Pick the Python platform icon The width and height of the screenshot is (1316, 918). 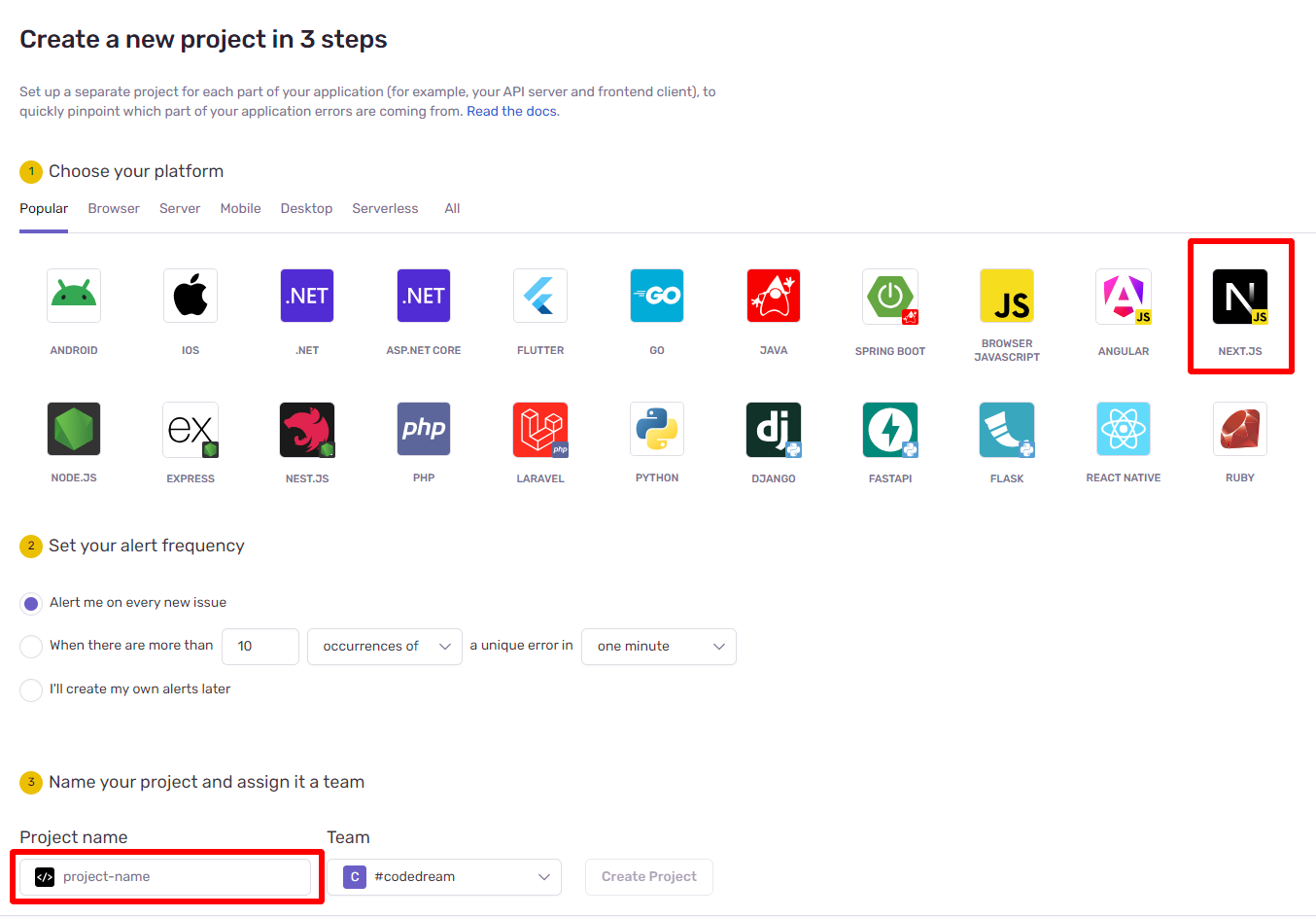click(x=657, y=429)
